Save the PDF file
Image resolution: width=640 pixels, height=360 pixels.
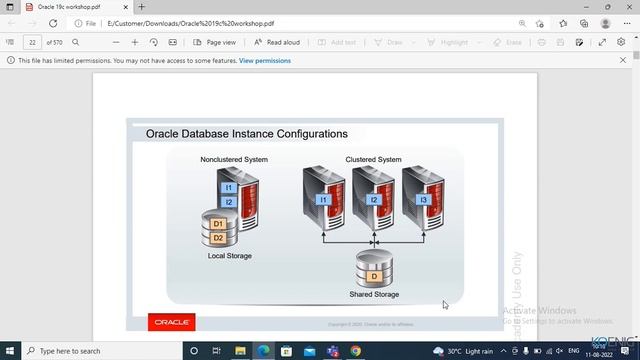click(x=560, y=42)
